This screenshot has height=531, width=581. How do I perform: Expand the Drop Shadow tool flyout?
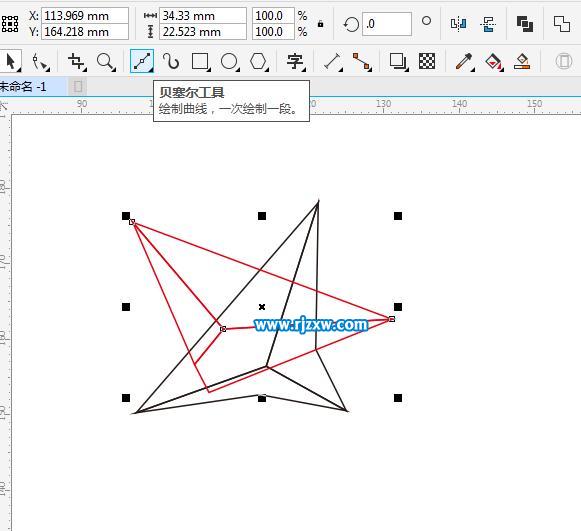[406, 69]
